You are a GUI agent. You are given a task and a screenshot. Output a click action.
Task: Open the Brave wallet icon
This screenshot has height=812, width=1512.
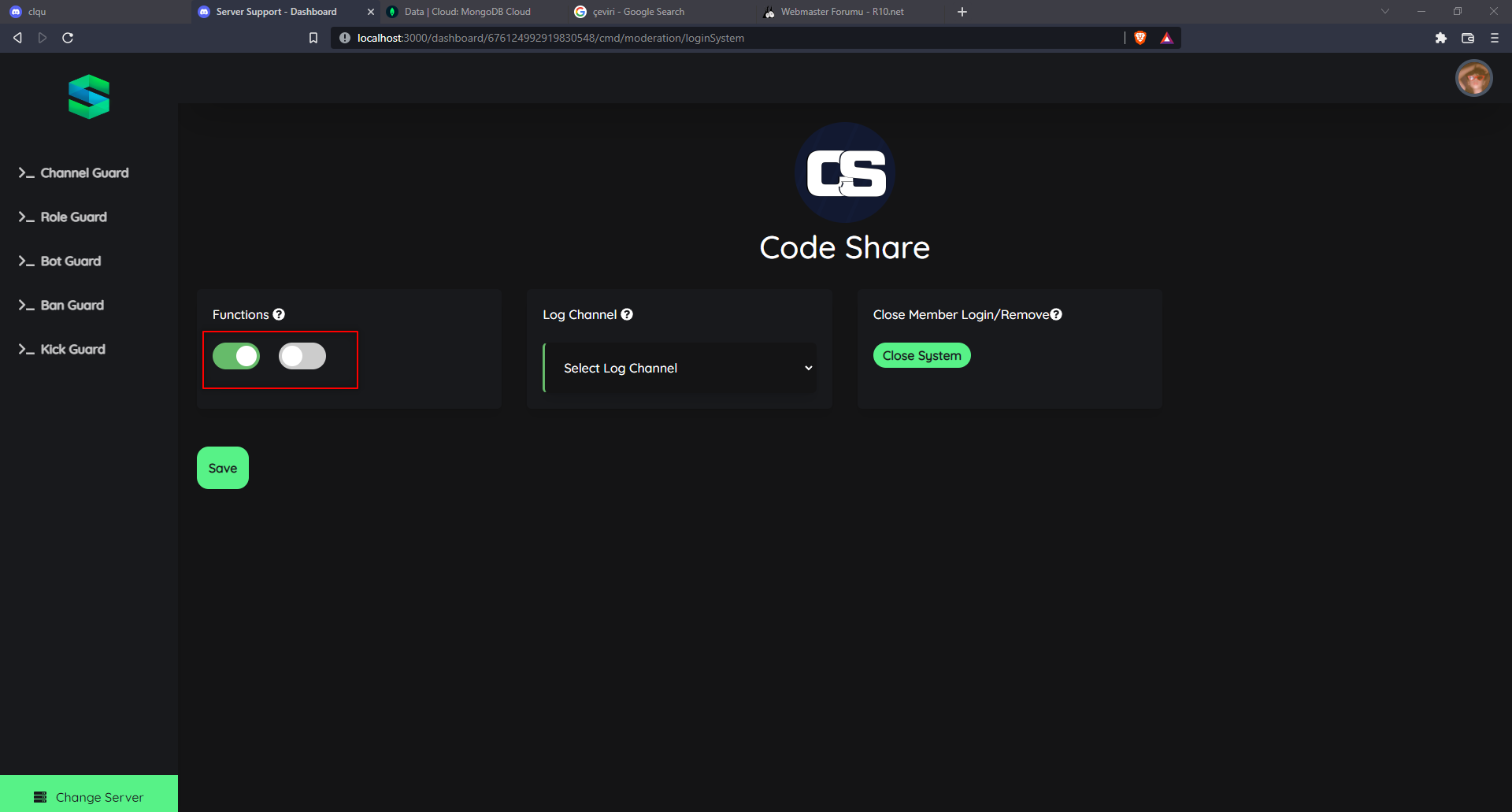point(1468,38)
